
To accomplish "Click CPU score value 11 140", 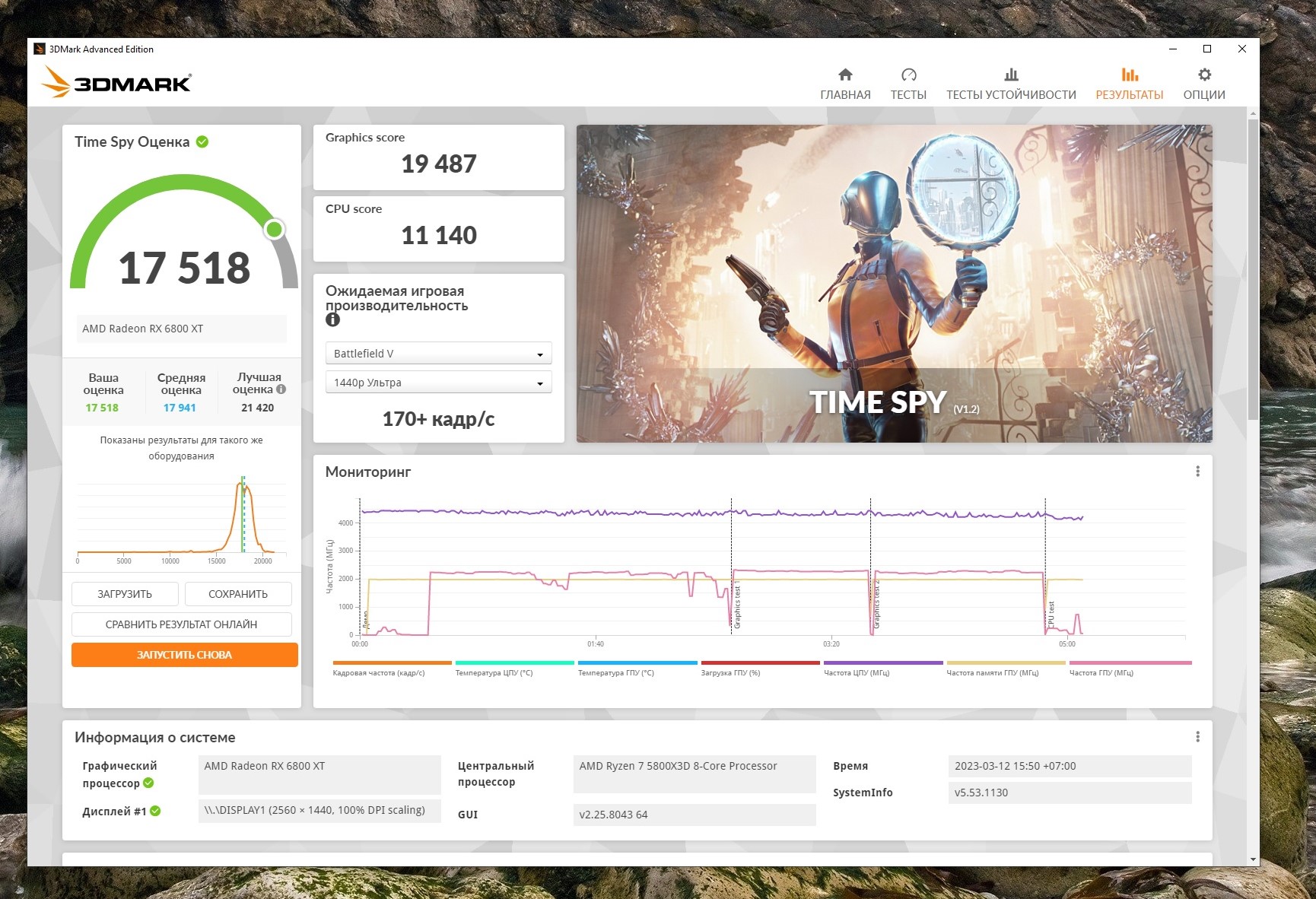I will coord(439,235).
